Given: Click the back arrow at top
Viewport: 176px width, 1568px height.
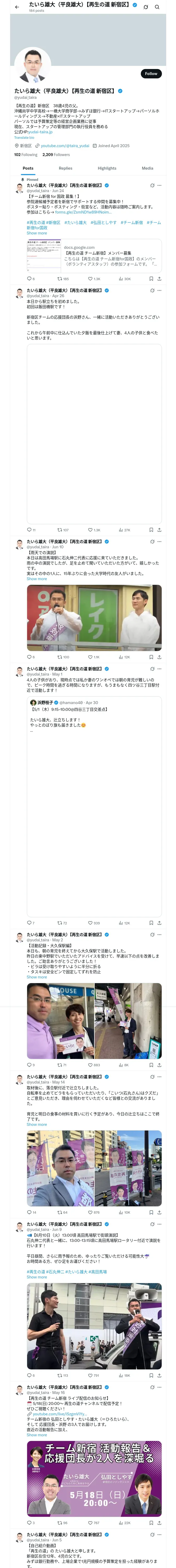Looking at the screenshot, I should [x=17, y=7].
